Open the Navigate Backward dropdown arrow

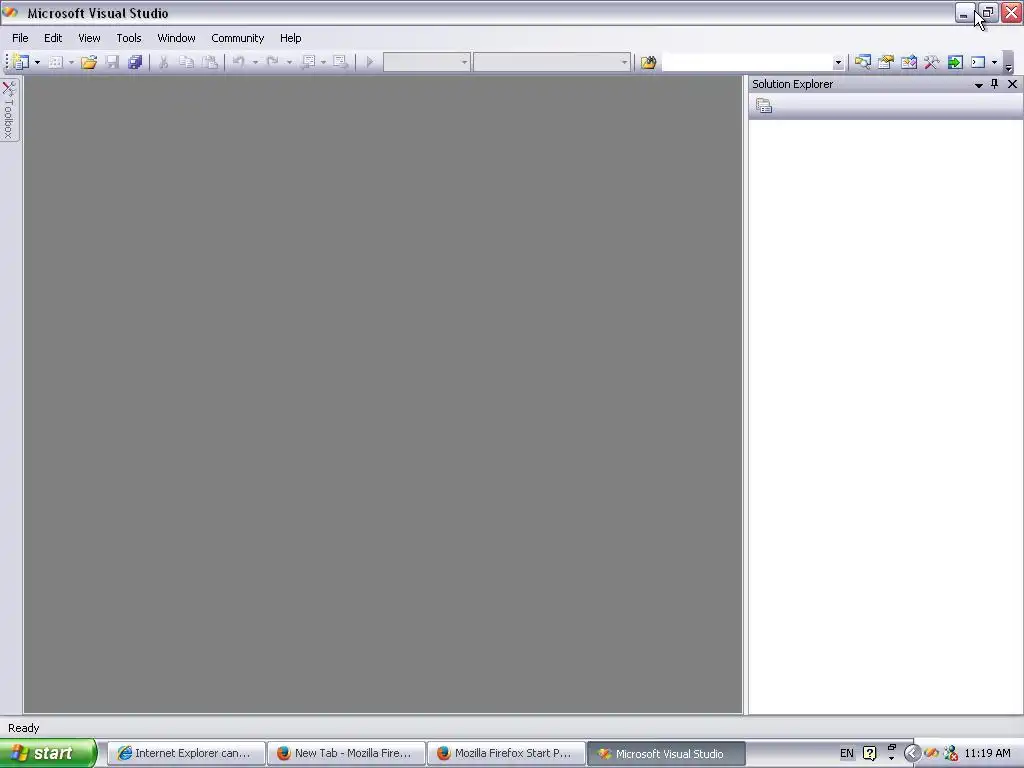[323, 62]
